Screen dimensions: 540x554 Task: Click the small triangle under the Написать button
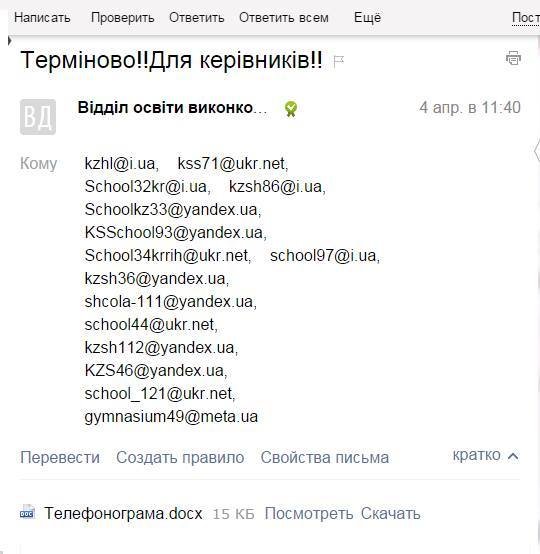(x=10, y=41)
